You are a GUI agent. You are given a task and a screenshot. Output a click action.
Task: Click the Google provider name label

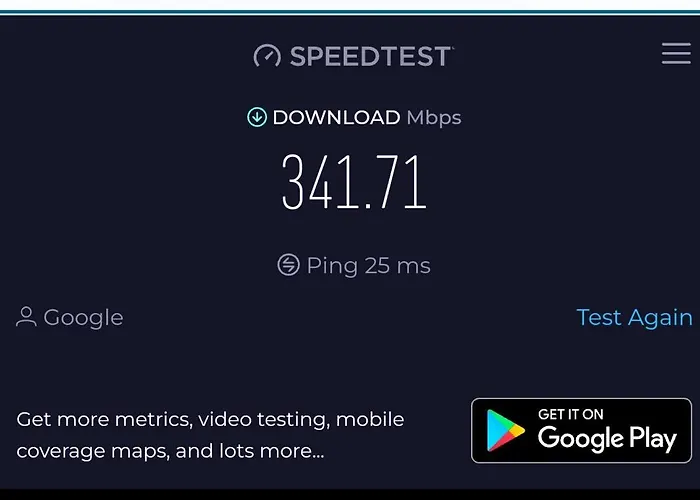(83, 318)
